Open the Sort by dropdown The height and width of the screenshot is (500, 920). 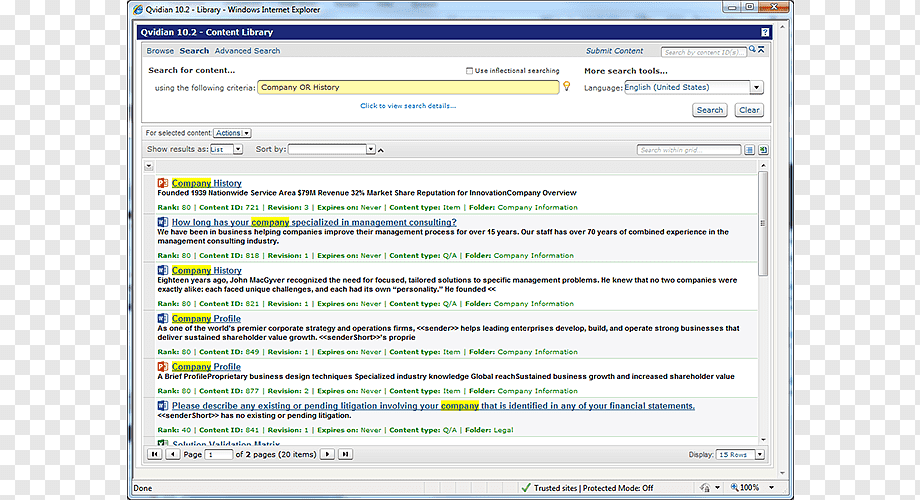click(x=370, y=150)
